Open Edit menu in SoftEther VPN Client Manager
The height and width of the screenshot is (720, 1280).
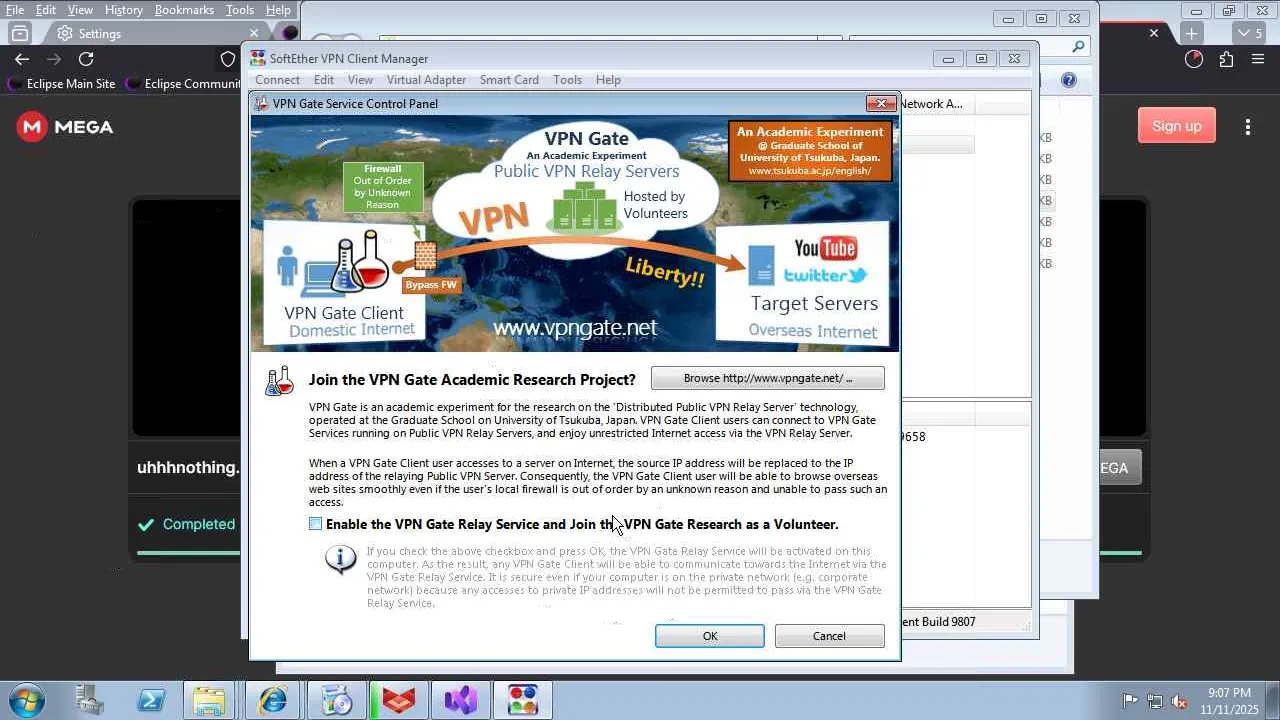(324, 80)
